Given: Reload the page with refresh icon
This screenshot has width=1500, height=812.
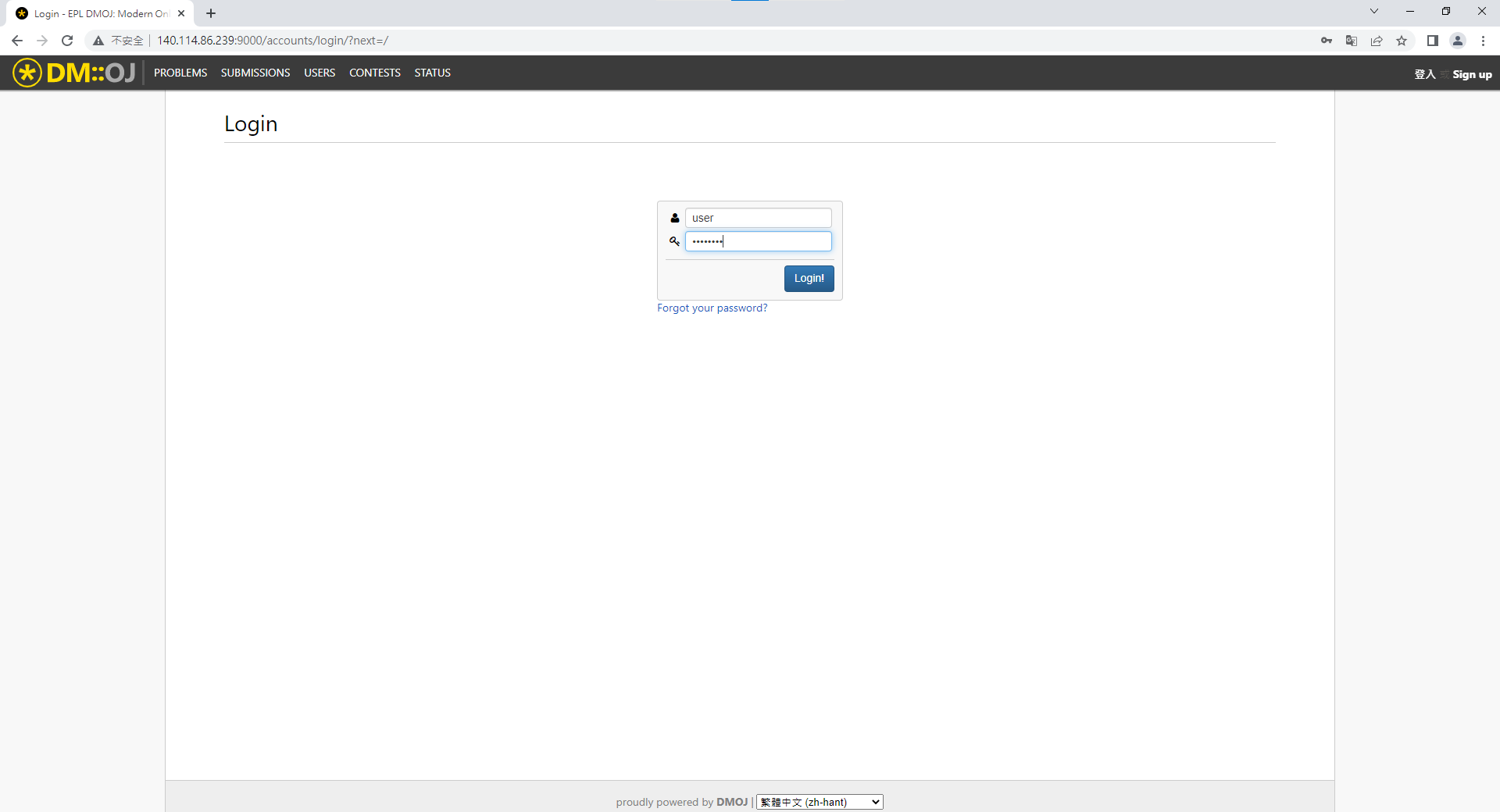Looking at the screenshot, I should click(67, 41).
